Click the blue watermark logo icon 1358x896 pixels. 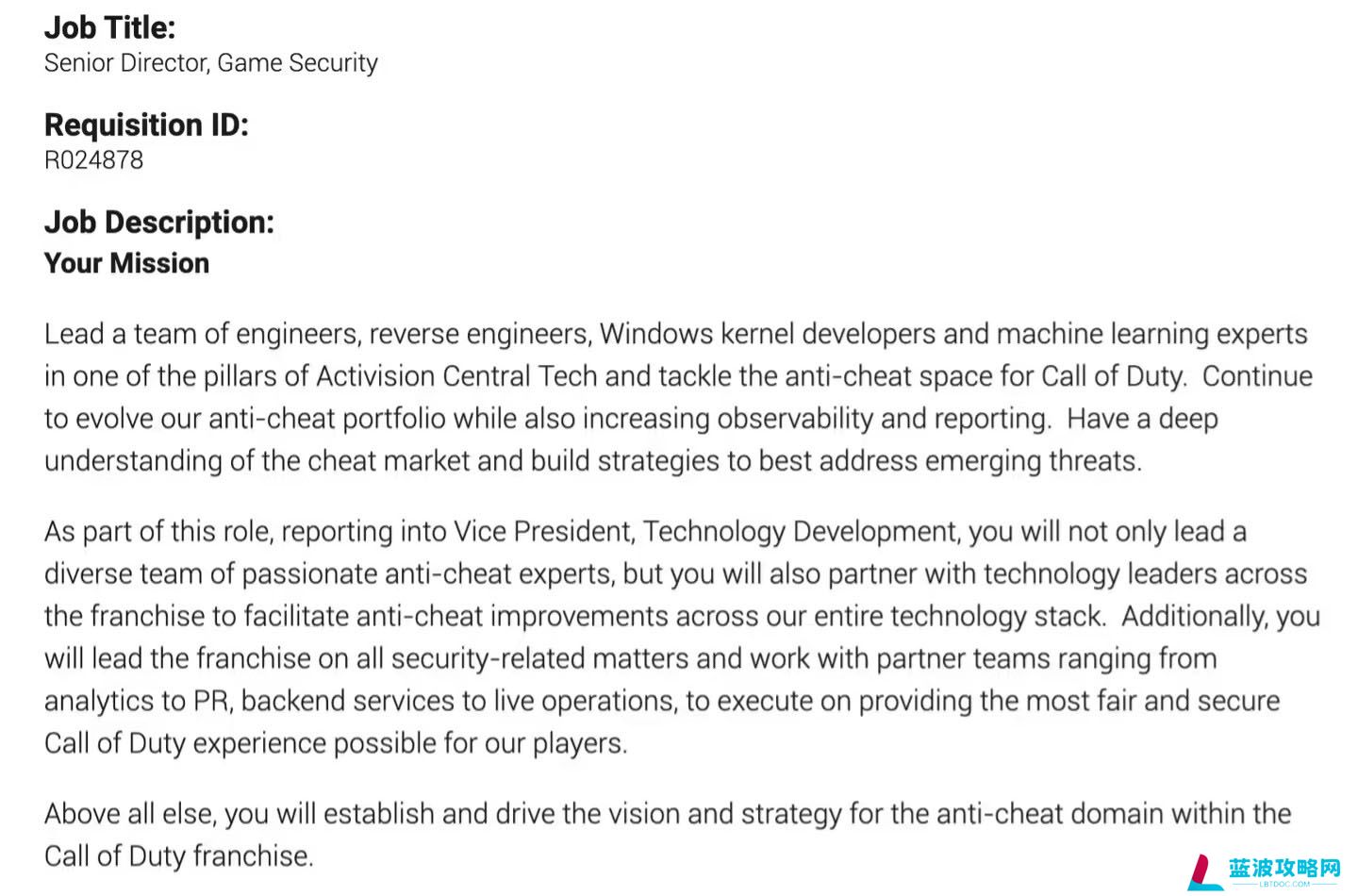[1203, 871]
